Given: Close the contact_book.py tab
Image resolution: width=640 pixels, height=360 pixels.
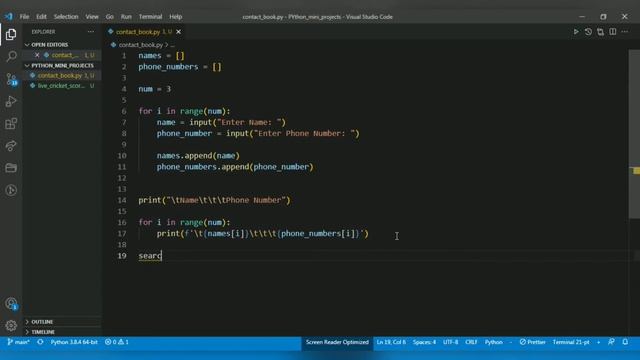Looking at the screenshot, I should click(x=178, y=31).
